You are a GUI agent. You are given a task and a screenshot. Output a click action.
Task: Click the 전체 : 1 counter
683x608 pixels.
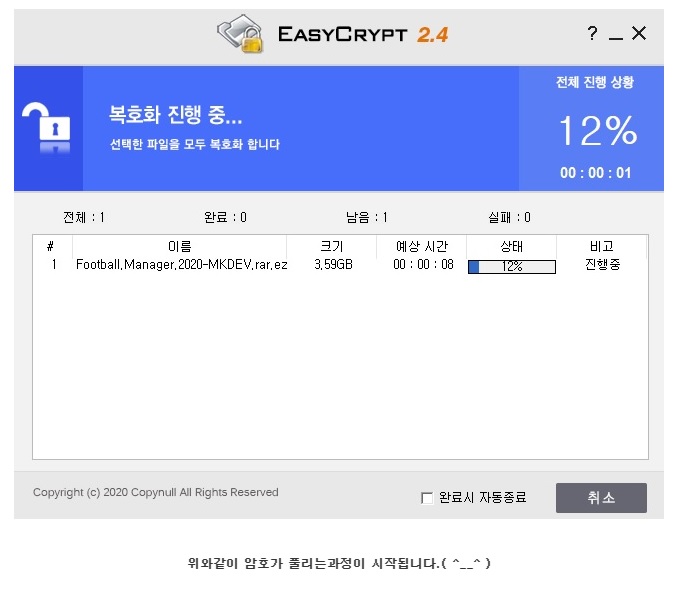pyautogui.click(x=84, y=217)
